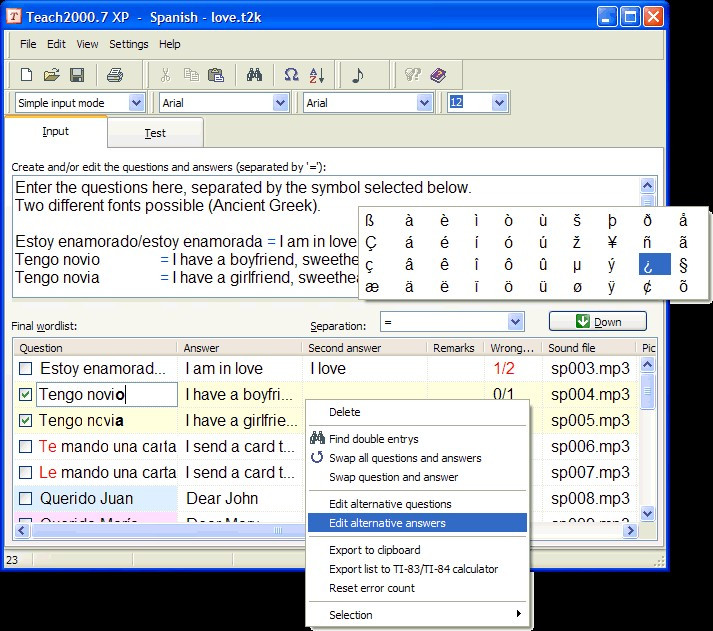Choose Reset error count

[418, 588]
